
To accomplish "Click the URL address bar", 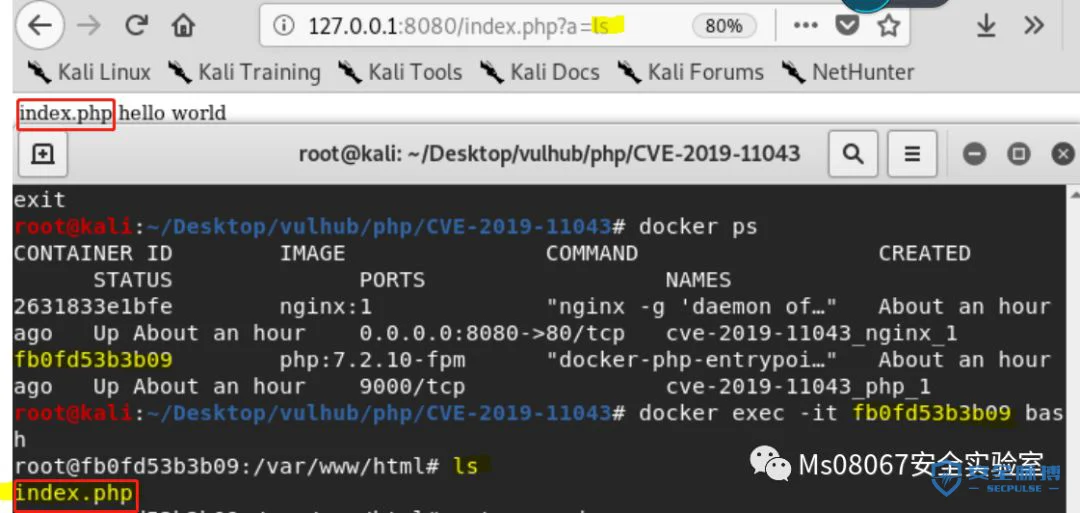I will click(x=482, y=26).
